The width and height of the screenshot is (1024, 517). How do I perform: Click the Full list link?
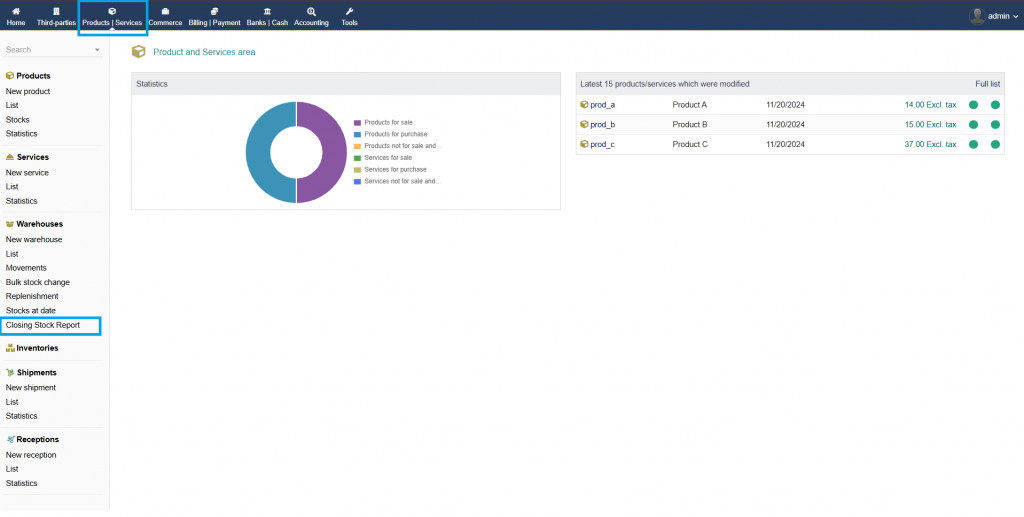(x=987, y=84)
